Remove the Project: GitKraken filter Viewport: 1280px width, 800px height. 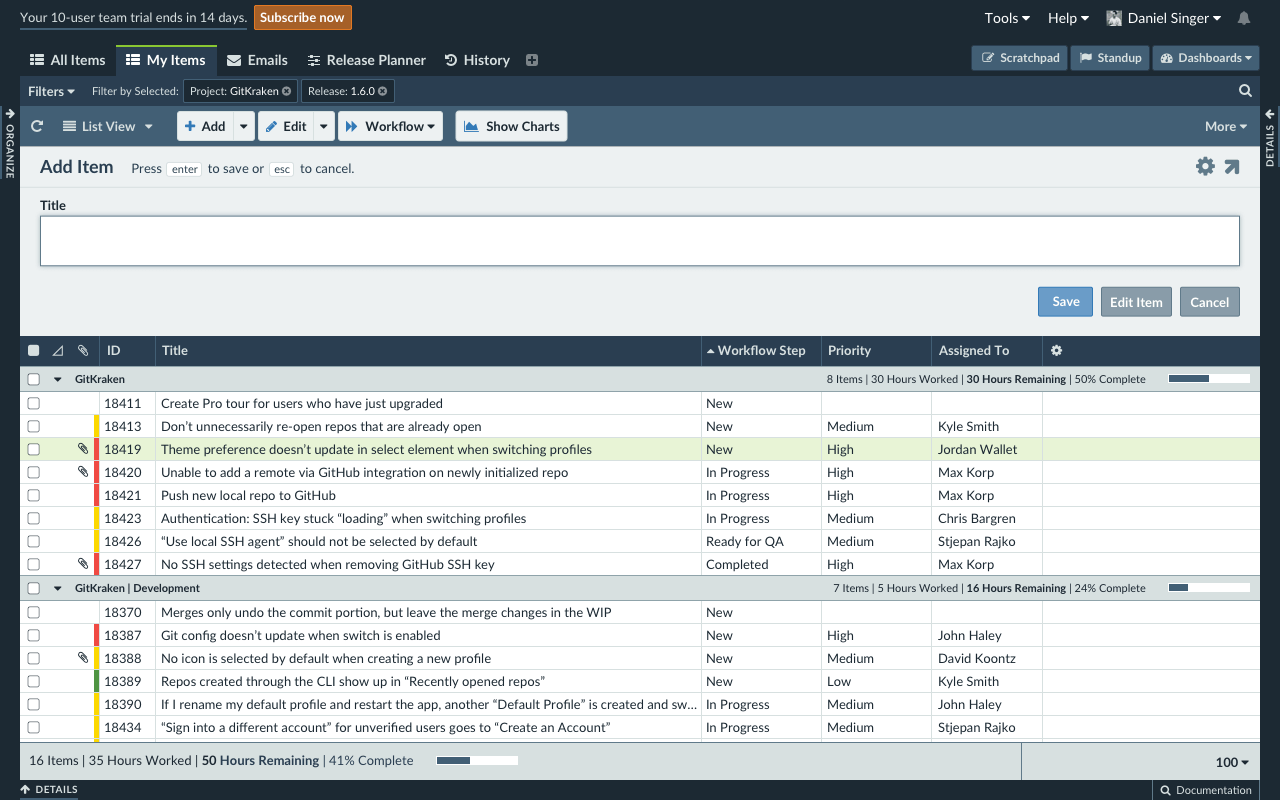pos(286,91)
